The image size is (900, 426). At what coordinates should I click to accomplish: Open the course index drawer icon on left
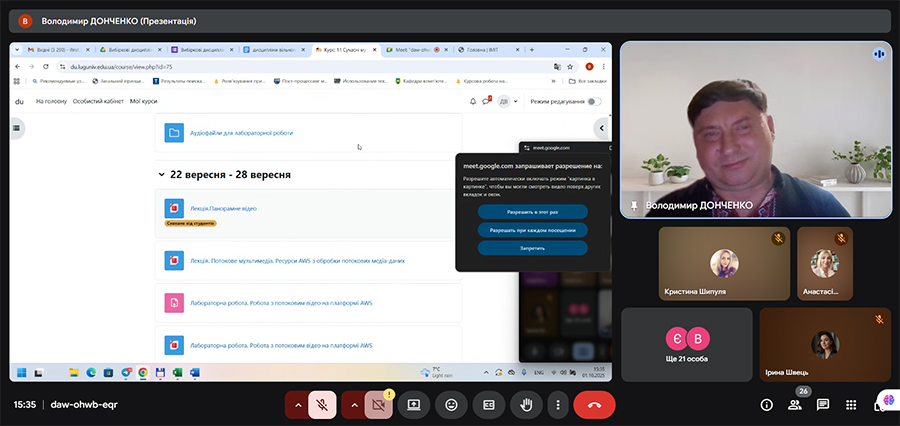(16, 128)
